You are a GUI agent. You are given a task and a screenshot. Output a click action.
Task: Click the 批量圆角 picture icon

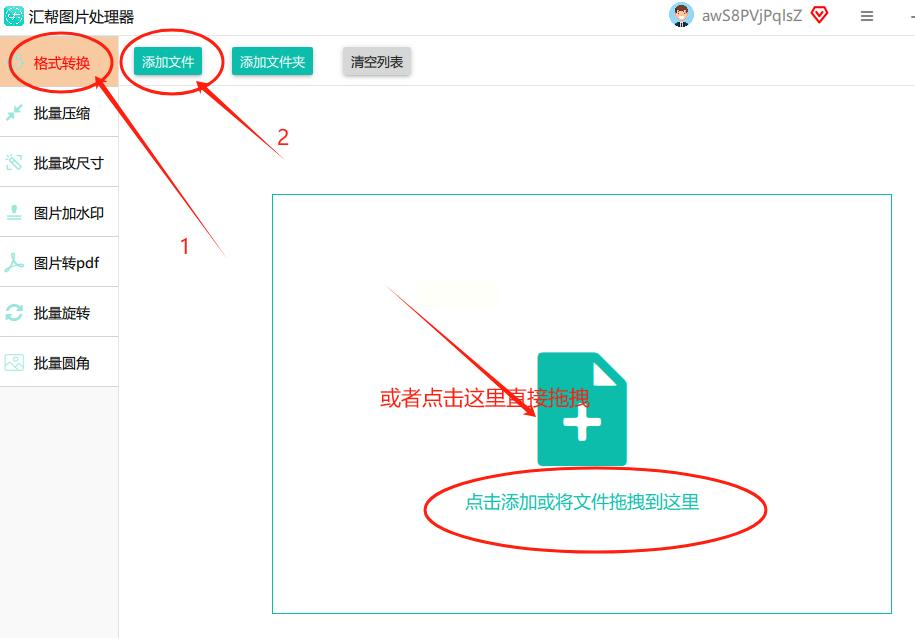coord(14,363)
